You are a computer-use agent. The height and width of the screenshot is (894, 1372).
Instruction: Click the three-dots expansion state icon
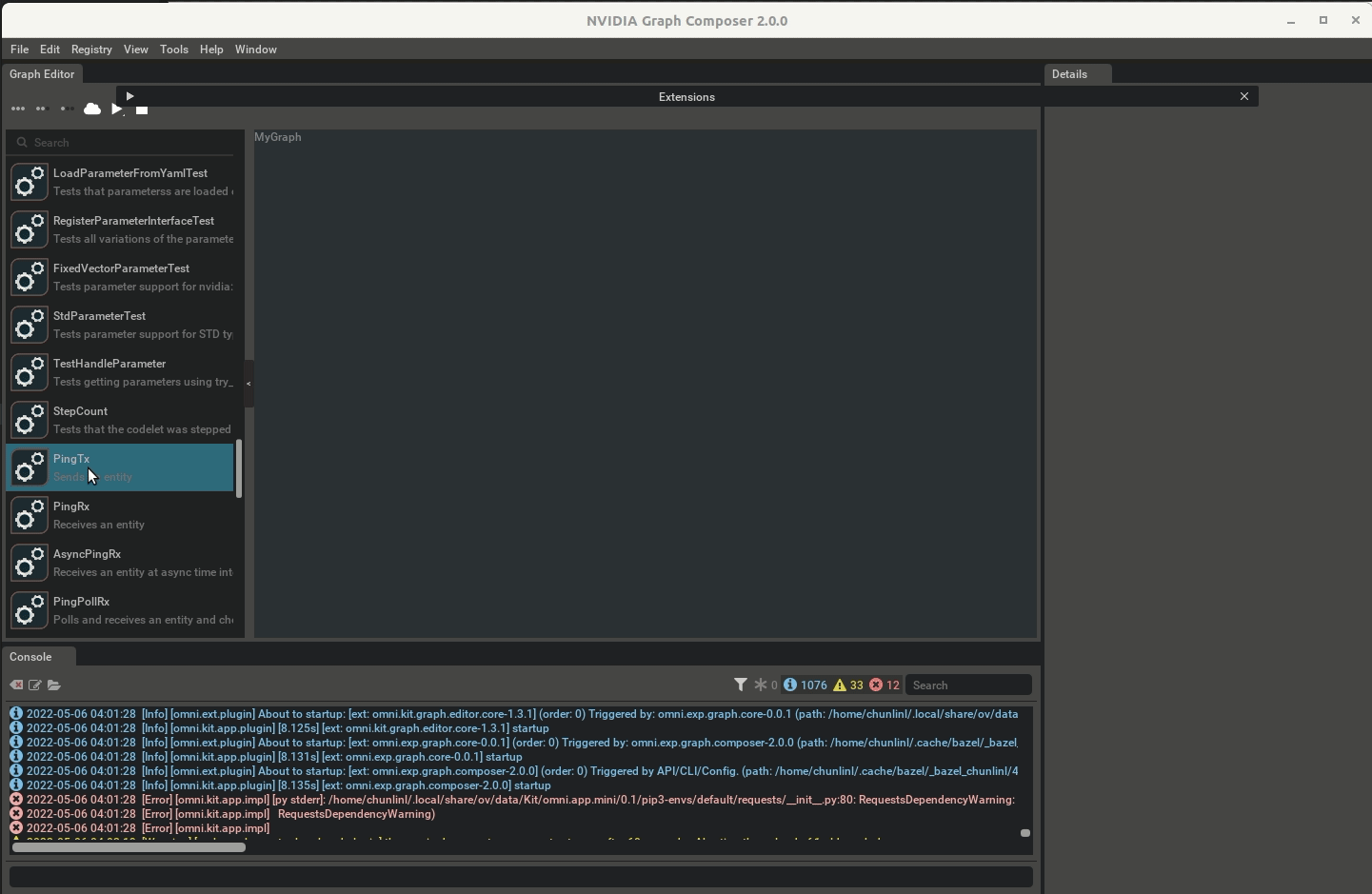(18, 109)
